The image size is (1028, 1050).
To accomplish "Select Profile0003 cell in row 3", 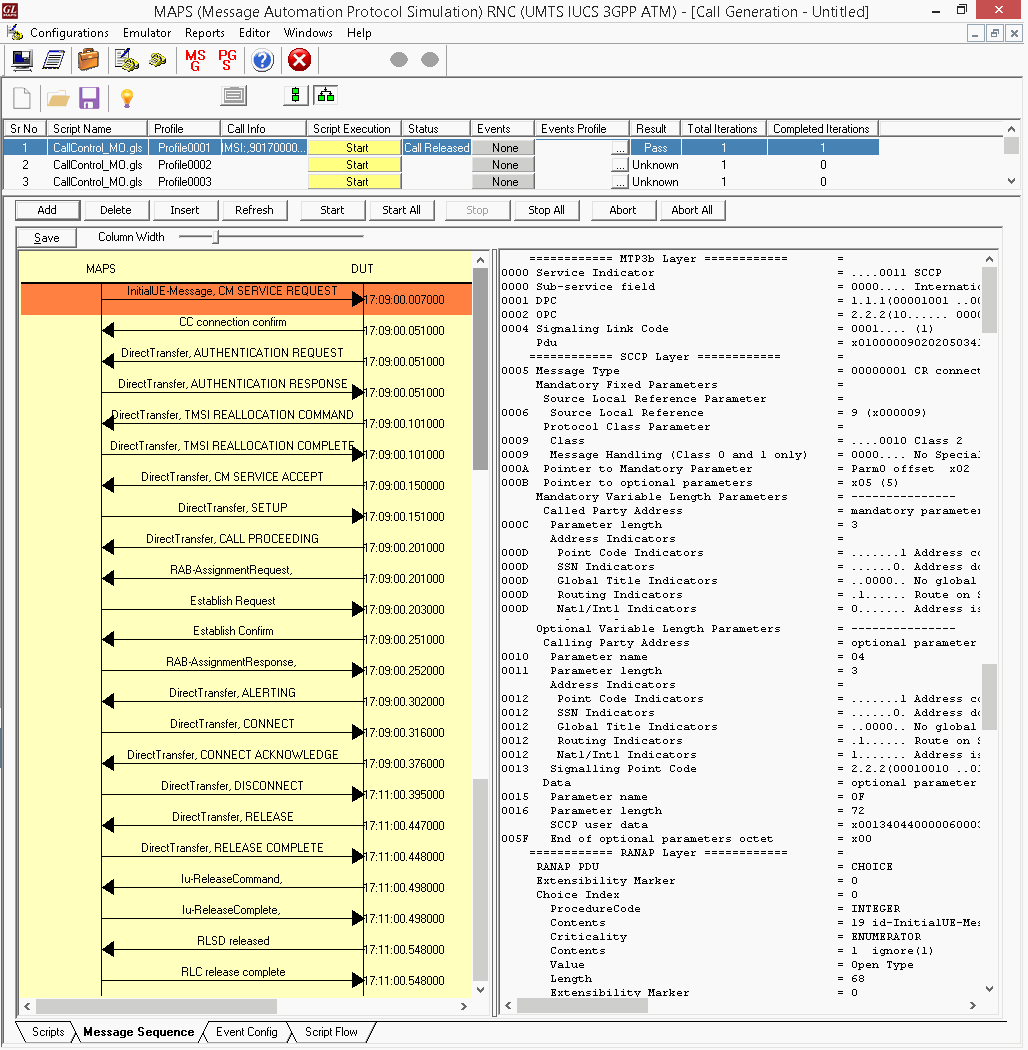I will 185,181.
